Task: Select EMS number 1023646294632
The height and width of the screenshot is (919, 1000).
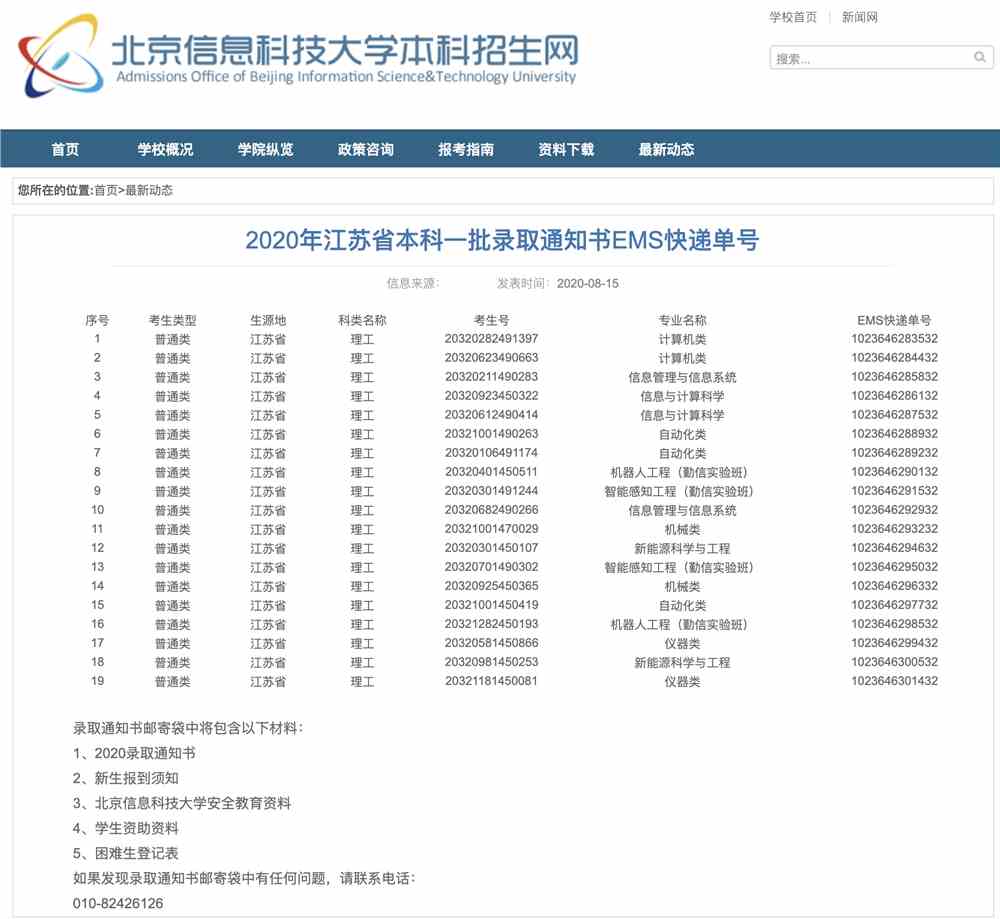Action: (894, 548)
